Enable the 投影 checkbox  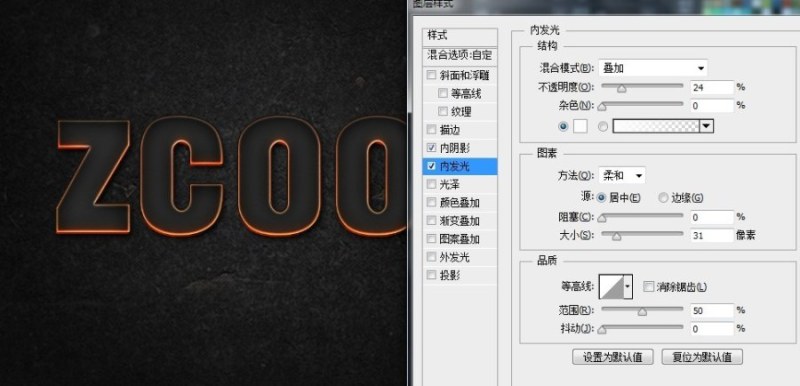pos(432,275)
